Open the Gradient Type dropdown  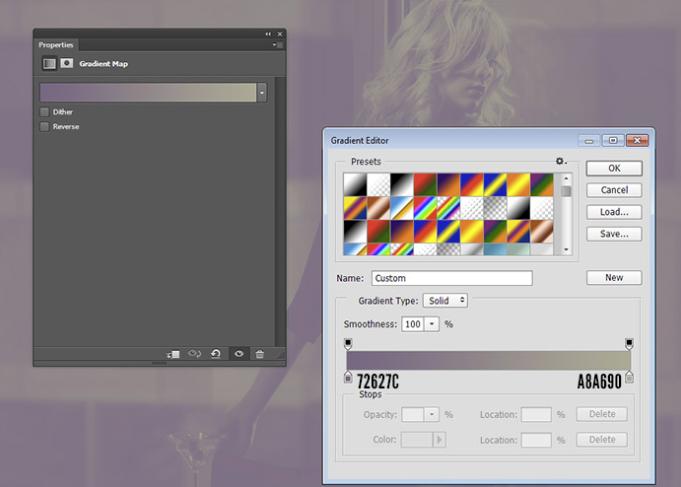click(x=445, y=300)
